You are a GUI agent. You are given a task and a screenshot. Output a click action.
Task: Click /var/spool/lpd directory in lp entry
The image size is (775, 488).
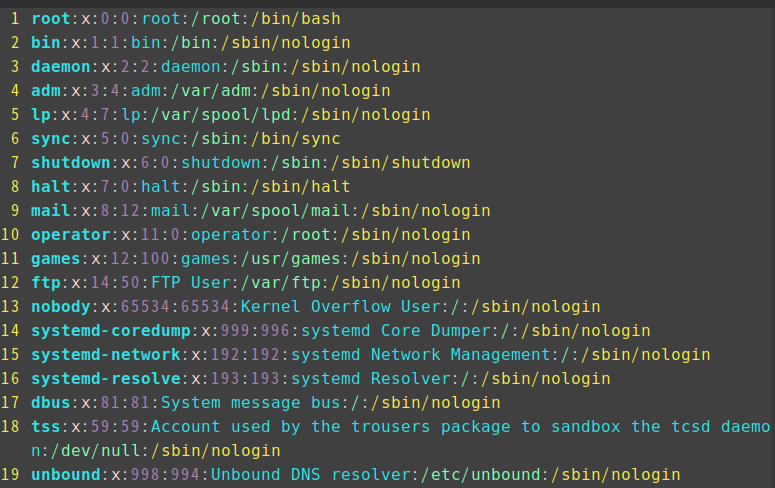221,115
